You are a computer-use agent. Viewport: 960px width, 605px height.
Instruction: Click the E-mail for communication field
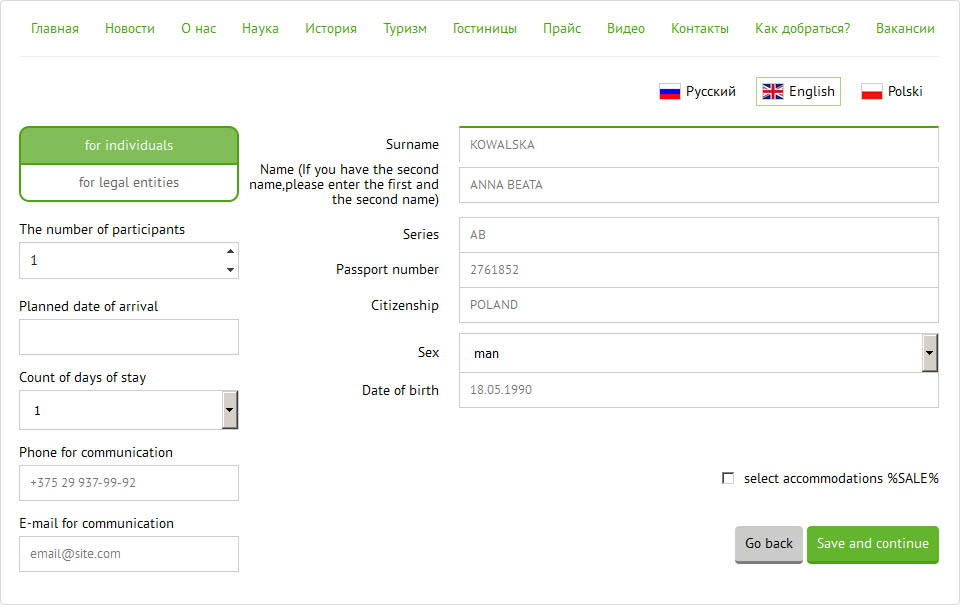[129, 554]
